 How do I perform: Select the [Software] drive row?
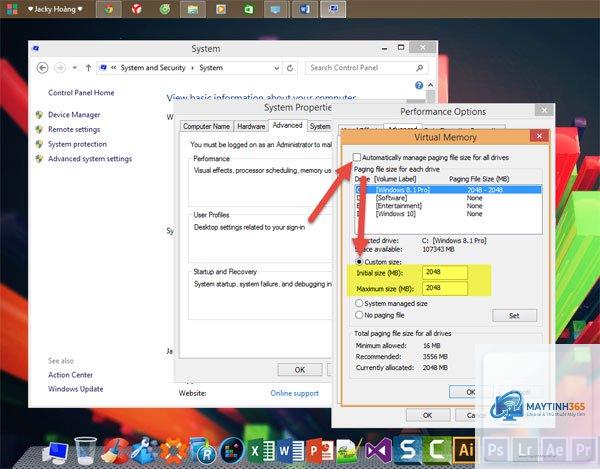(448, 198)
